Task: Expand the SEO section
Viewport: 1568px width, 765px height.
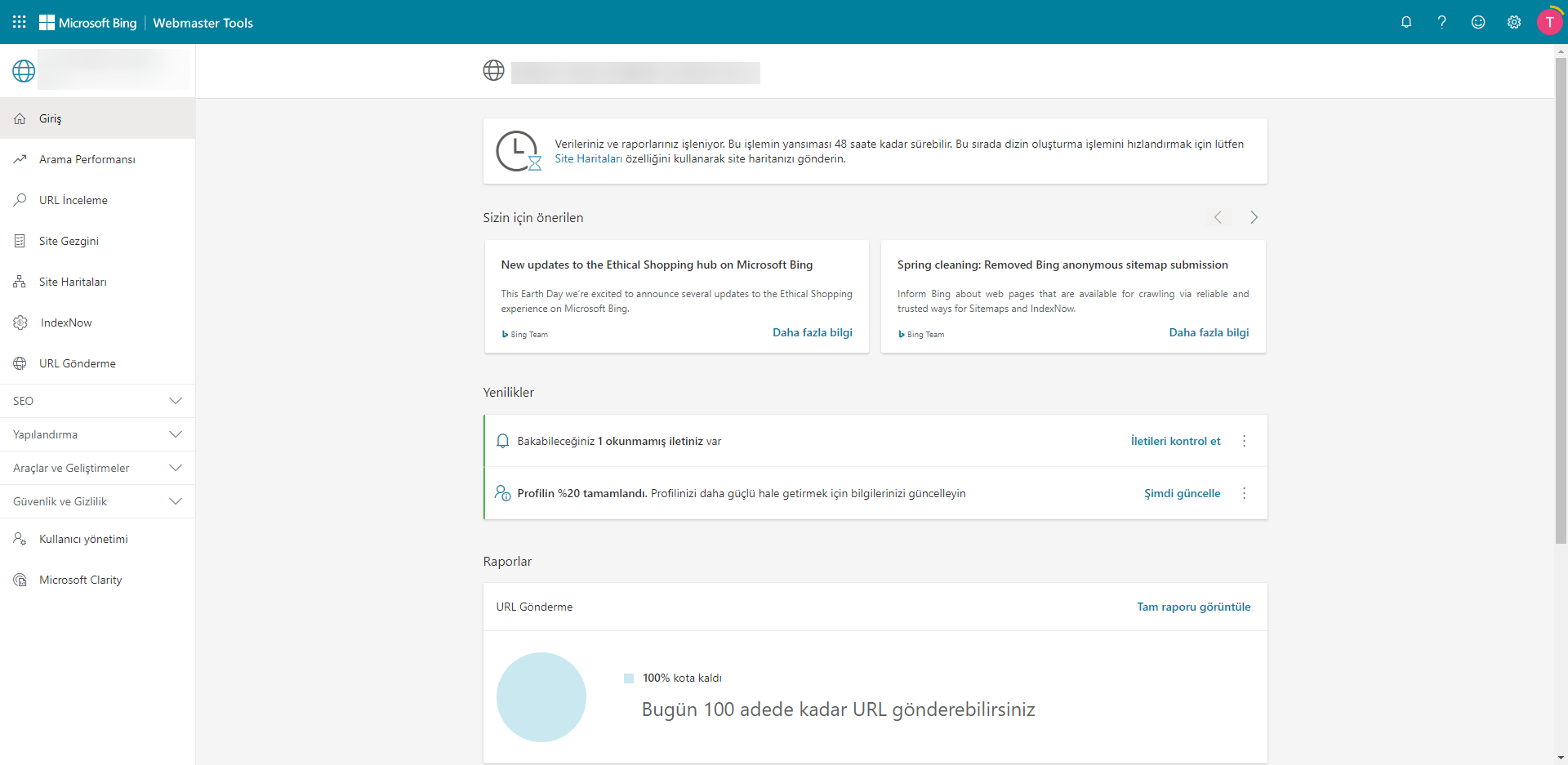Action: pos(97,401)
